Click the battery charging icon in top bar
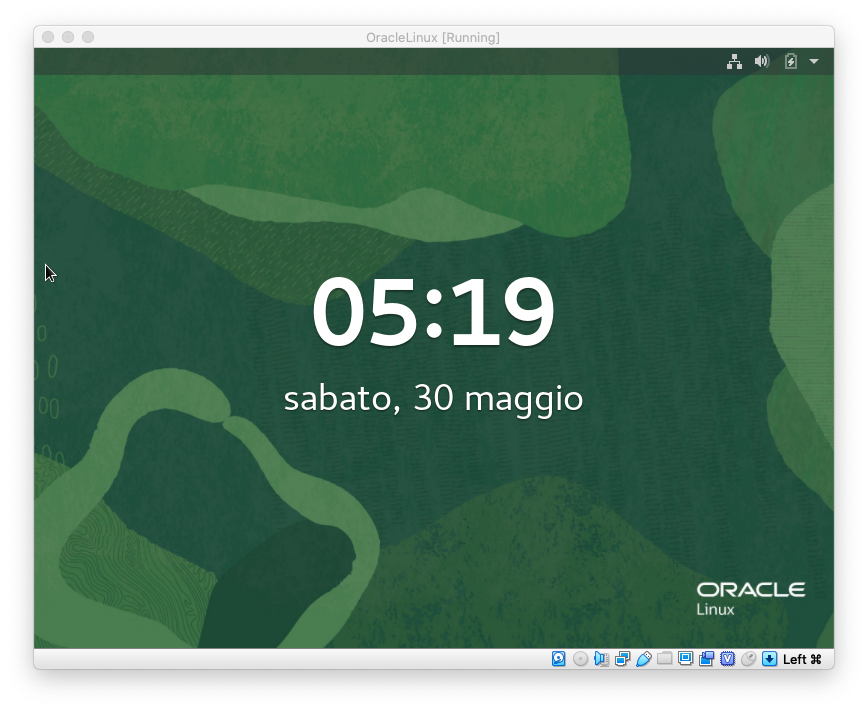868x711 pixels. [790, 61]
